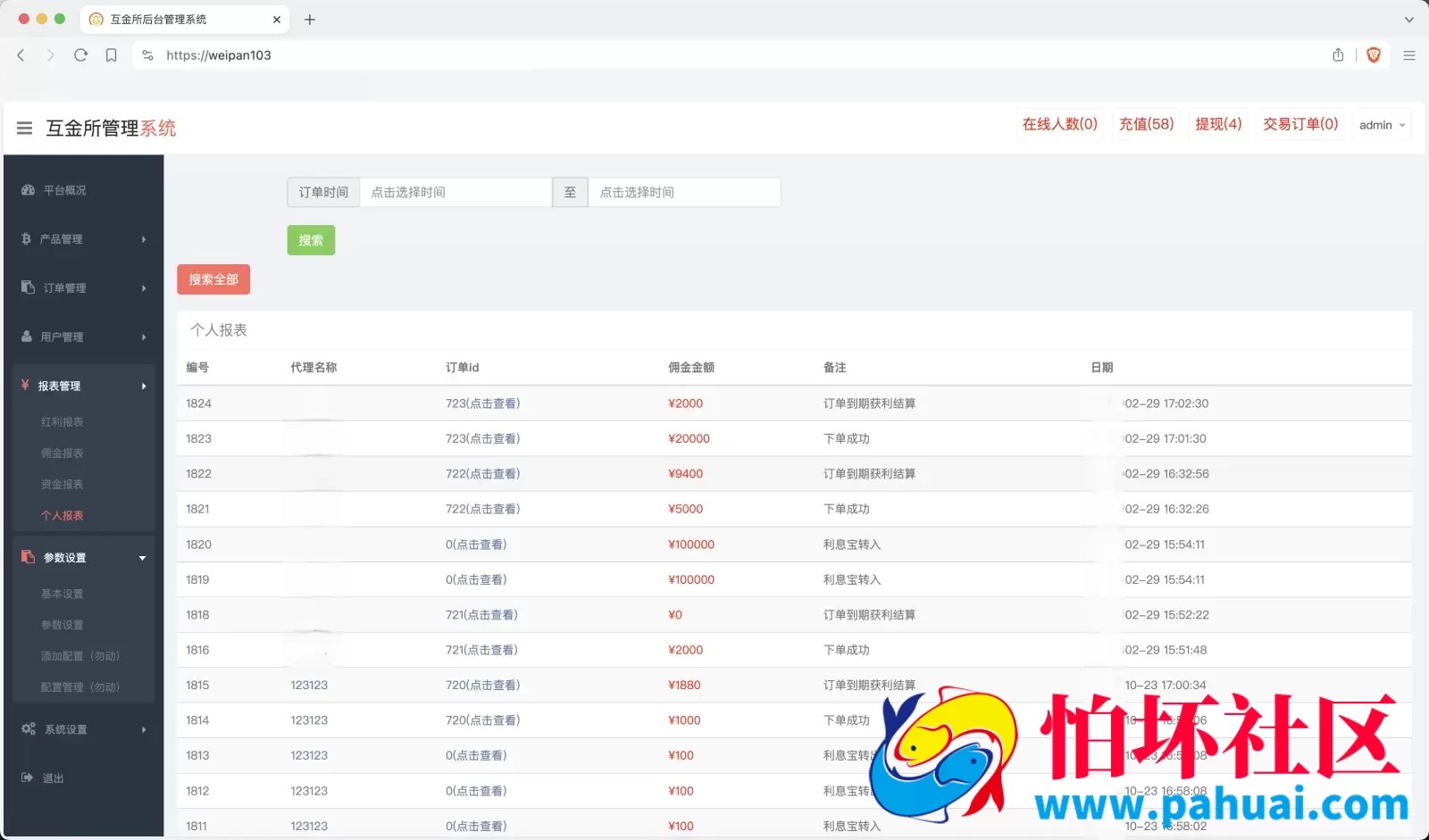Open a new tab with the plus icon
This screenshot has width=1429, height=840.
pyautogui.click(x=310, y=20)
